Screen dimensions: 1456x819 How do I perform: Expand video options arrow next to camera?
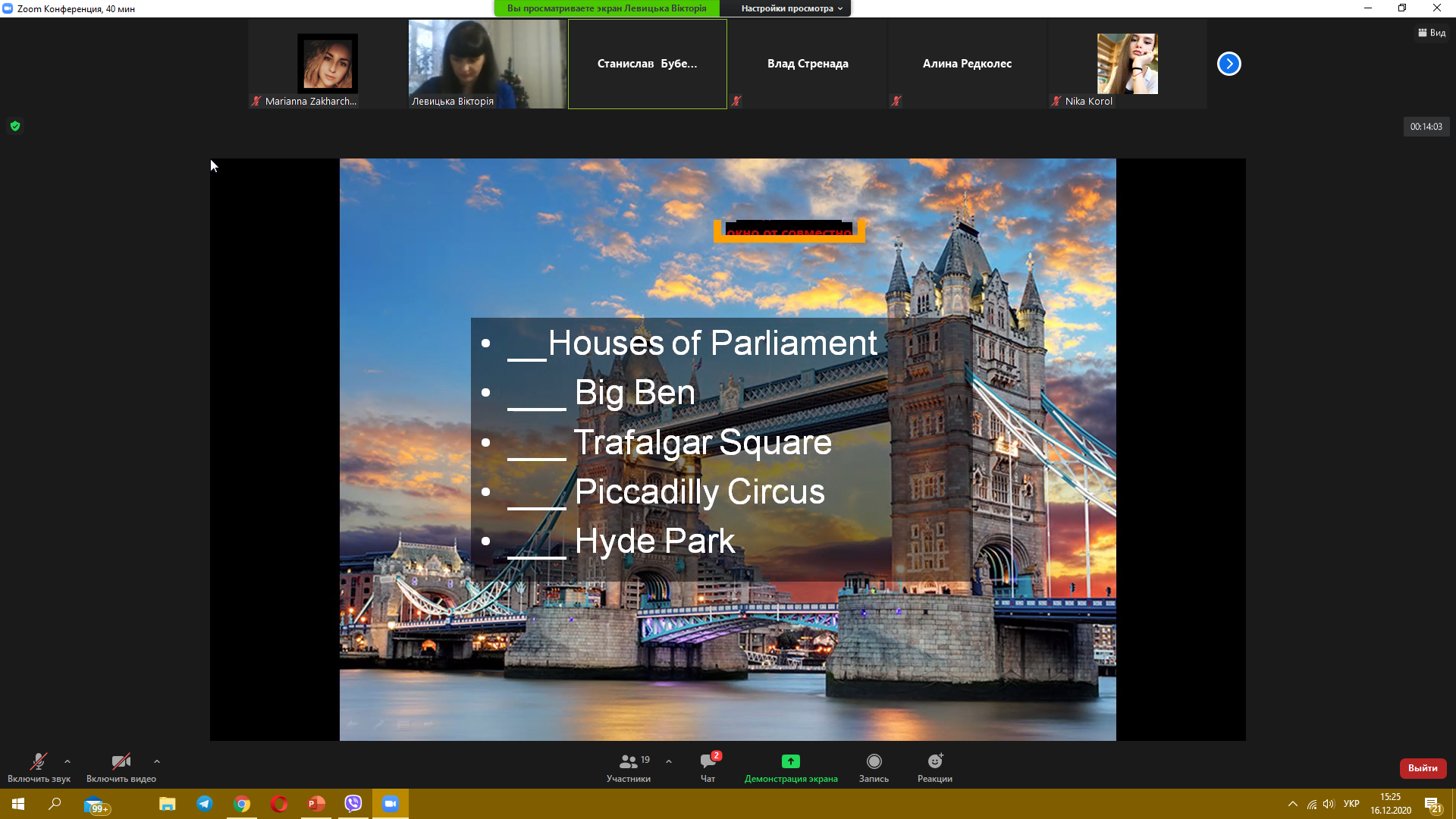tap(157, 761)
